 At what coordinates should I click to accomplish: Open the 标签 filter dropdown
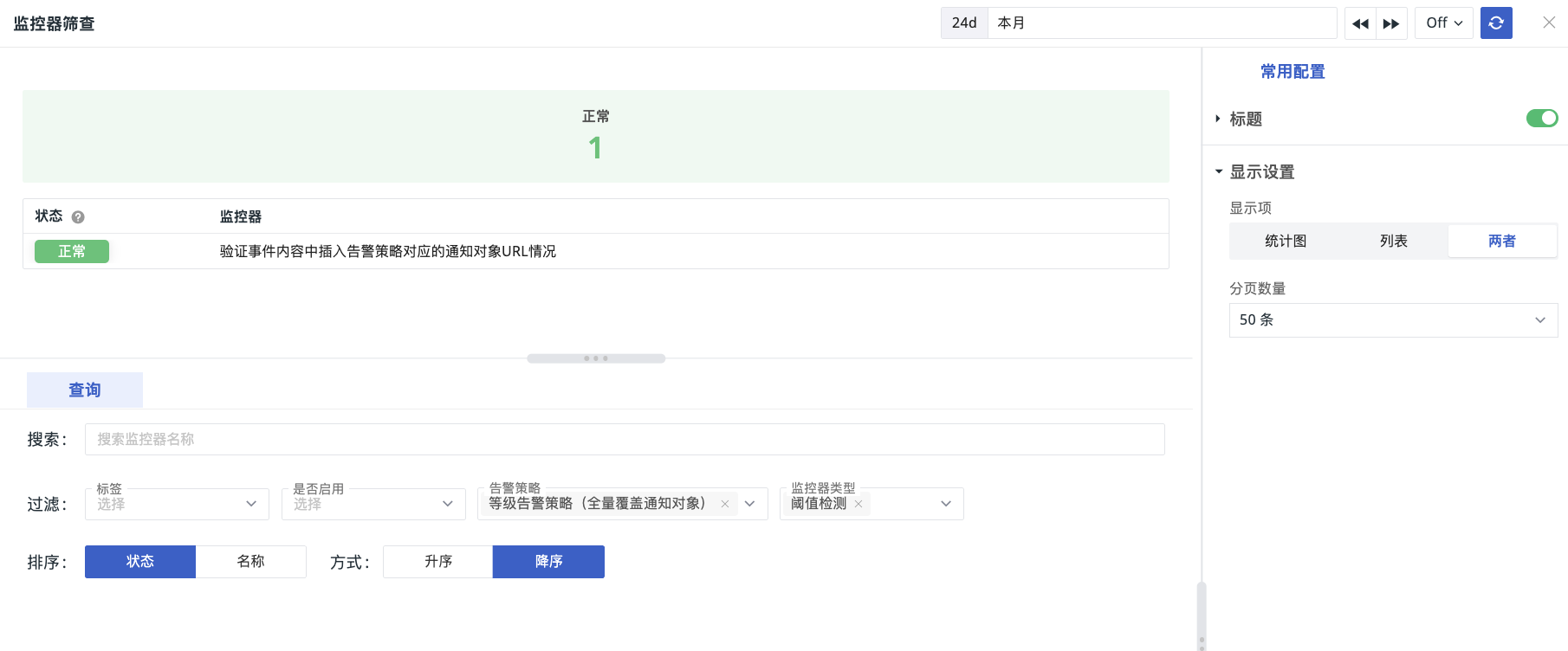coord(177,504)
